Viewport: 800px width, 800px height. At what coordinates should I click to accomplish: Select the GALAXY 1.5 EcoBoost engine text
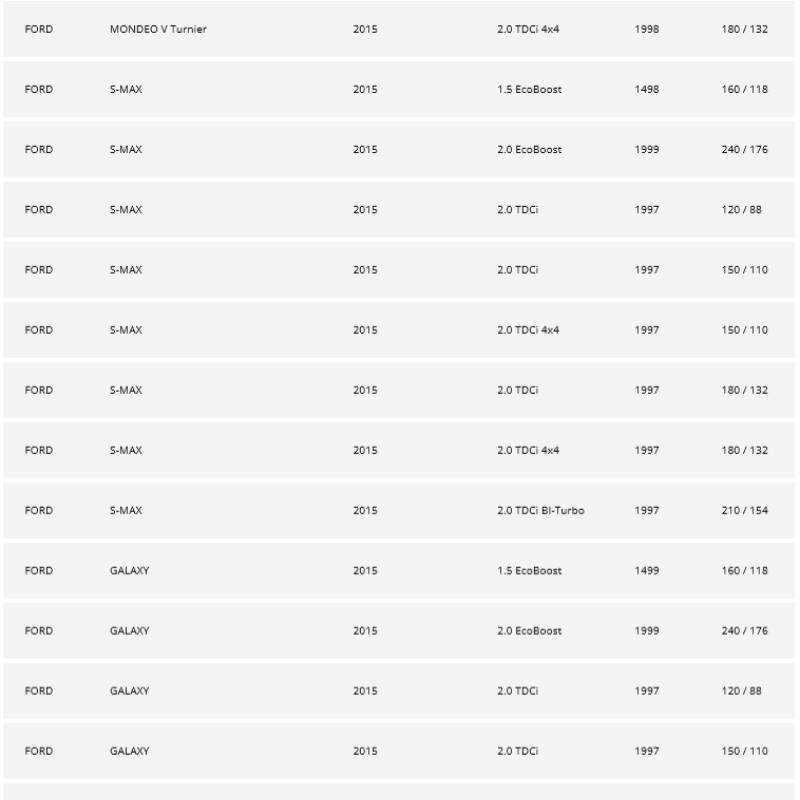click(x=529, y=571)
